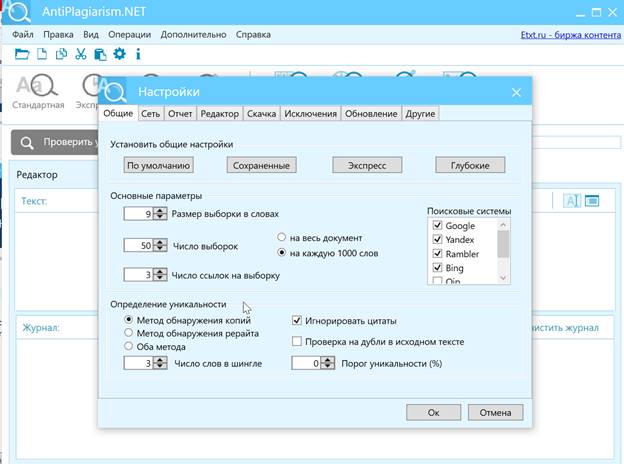Choose Метод обнаружения рерайта radio
The height and width of the screenshot is (464, 624).
pos(128,333)
